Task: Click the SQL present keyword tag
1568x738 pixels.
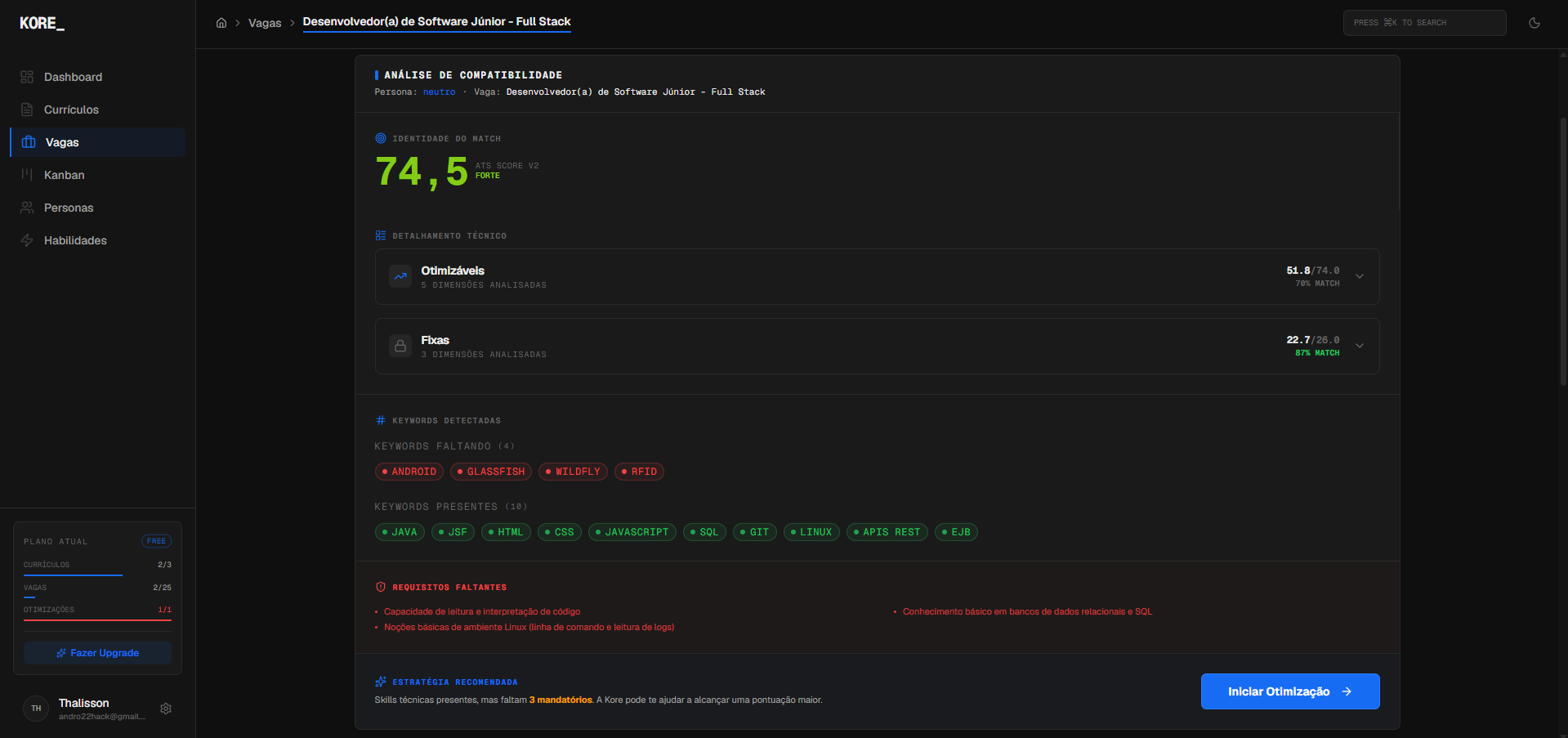Action: 704,532
